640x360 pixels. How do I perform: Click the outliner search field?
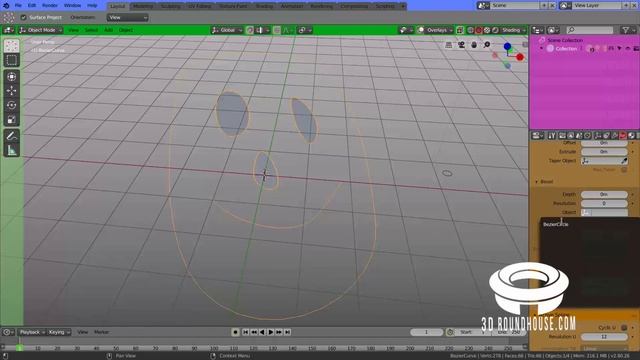pyautogui.click(x=590, y=30)
